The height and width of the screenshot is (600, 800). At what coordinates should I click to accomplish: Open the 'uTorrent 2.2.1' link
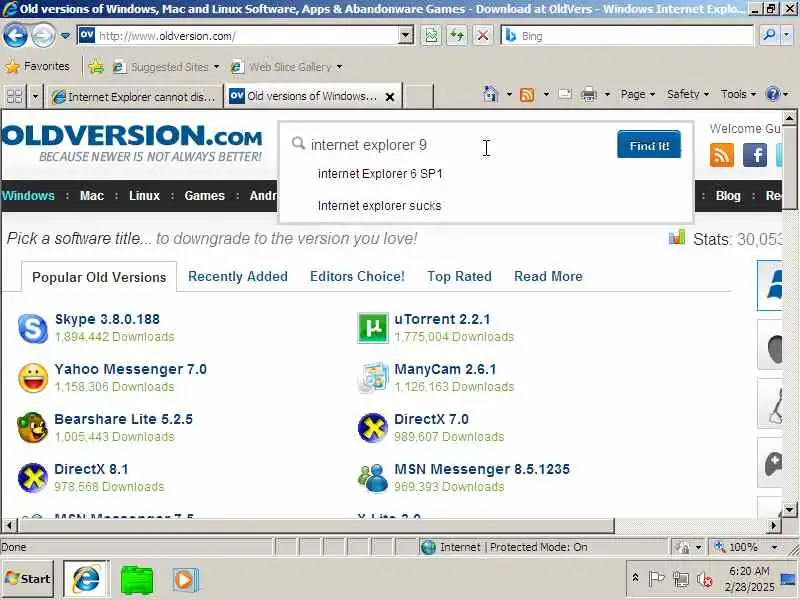tap(442, 319)
